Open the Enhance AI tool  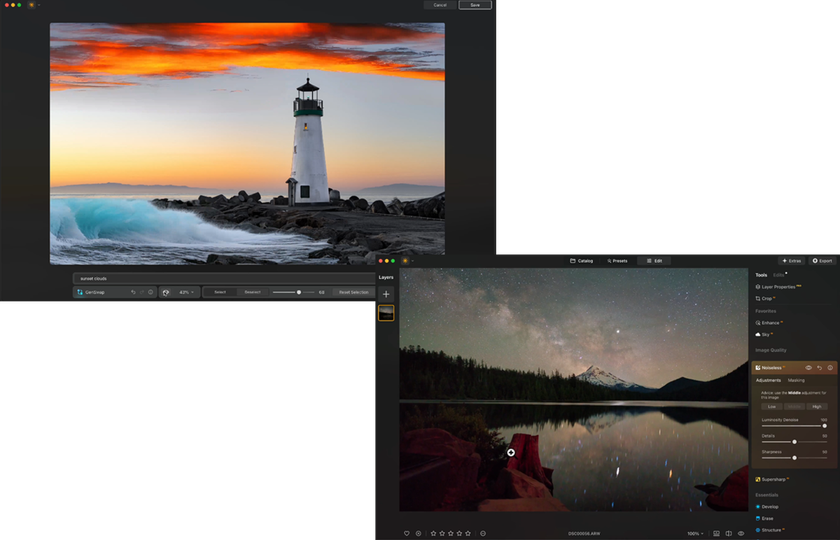(769, 322)
